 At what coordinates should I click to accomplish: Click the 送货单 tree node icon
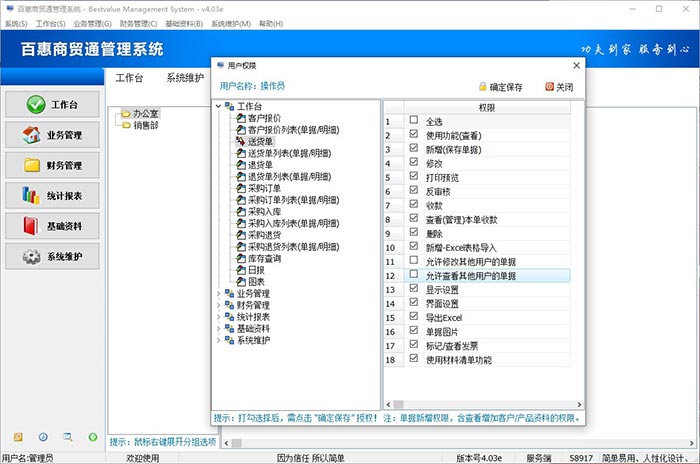(x=241, y=142)
